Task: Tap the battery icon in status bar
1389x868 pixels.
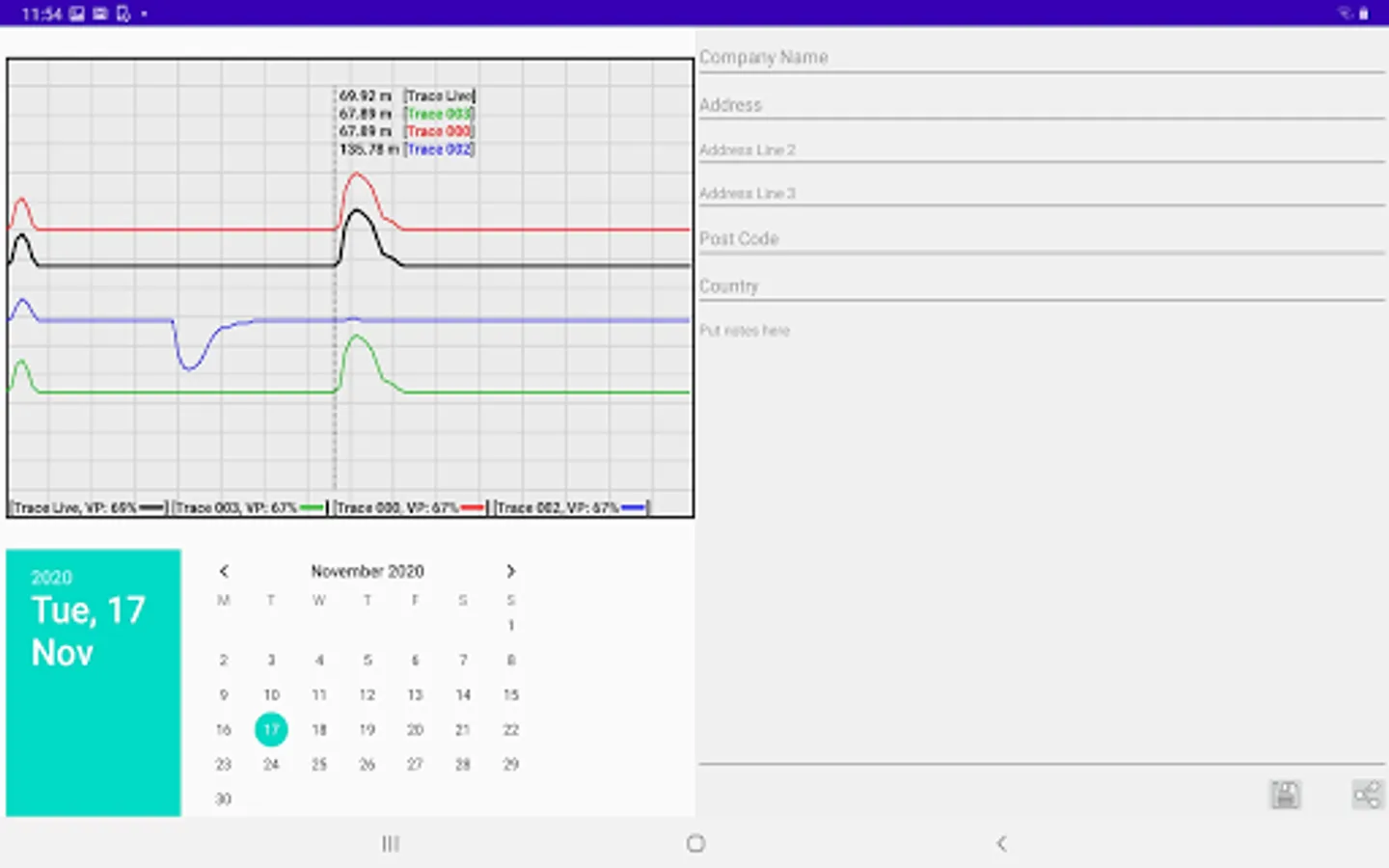Action: point(1364,14)
